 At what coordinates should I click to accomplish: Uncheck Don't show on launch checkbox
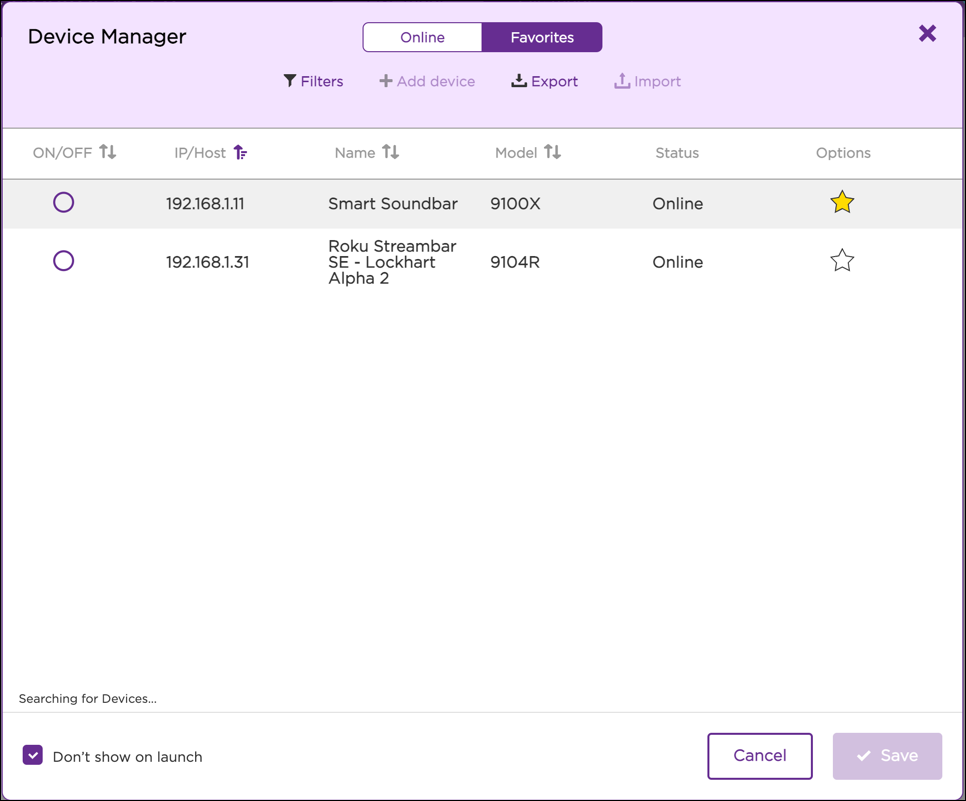point(33,755)
